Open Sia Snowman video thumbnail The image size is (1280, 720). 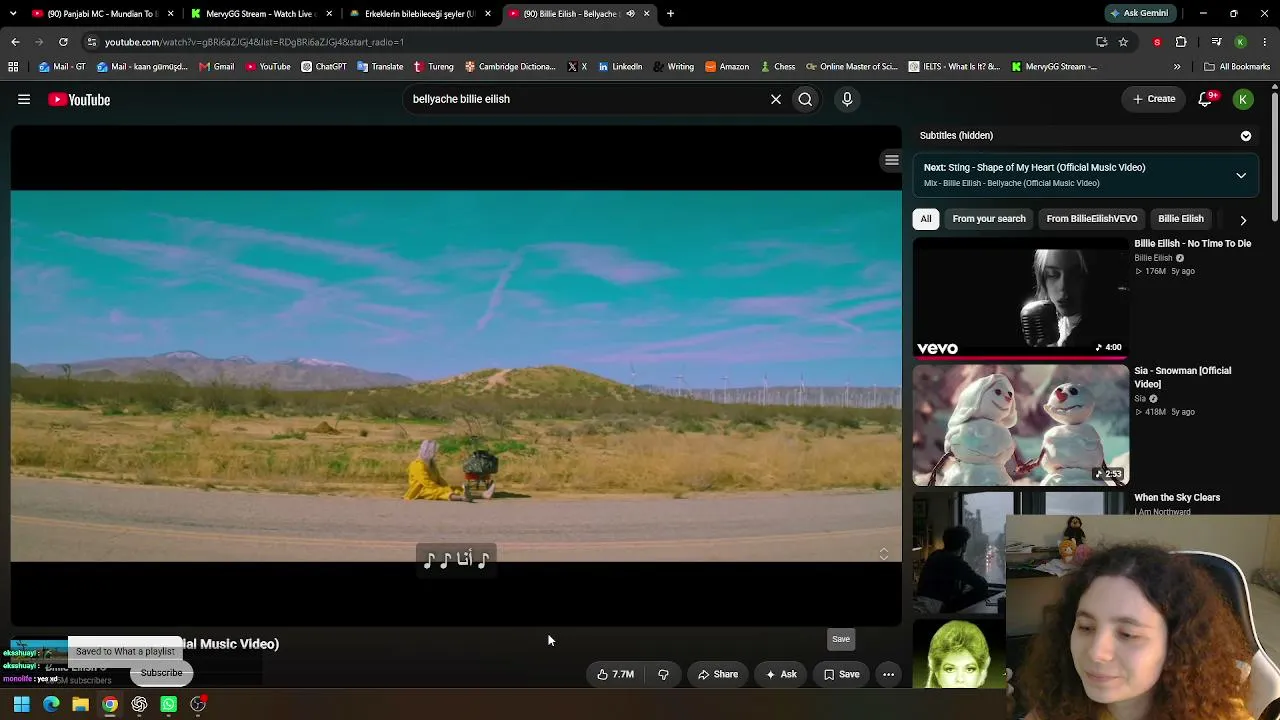tap(1020, 425)
